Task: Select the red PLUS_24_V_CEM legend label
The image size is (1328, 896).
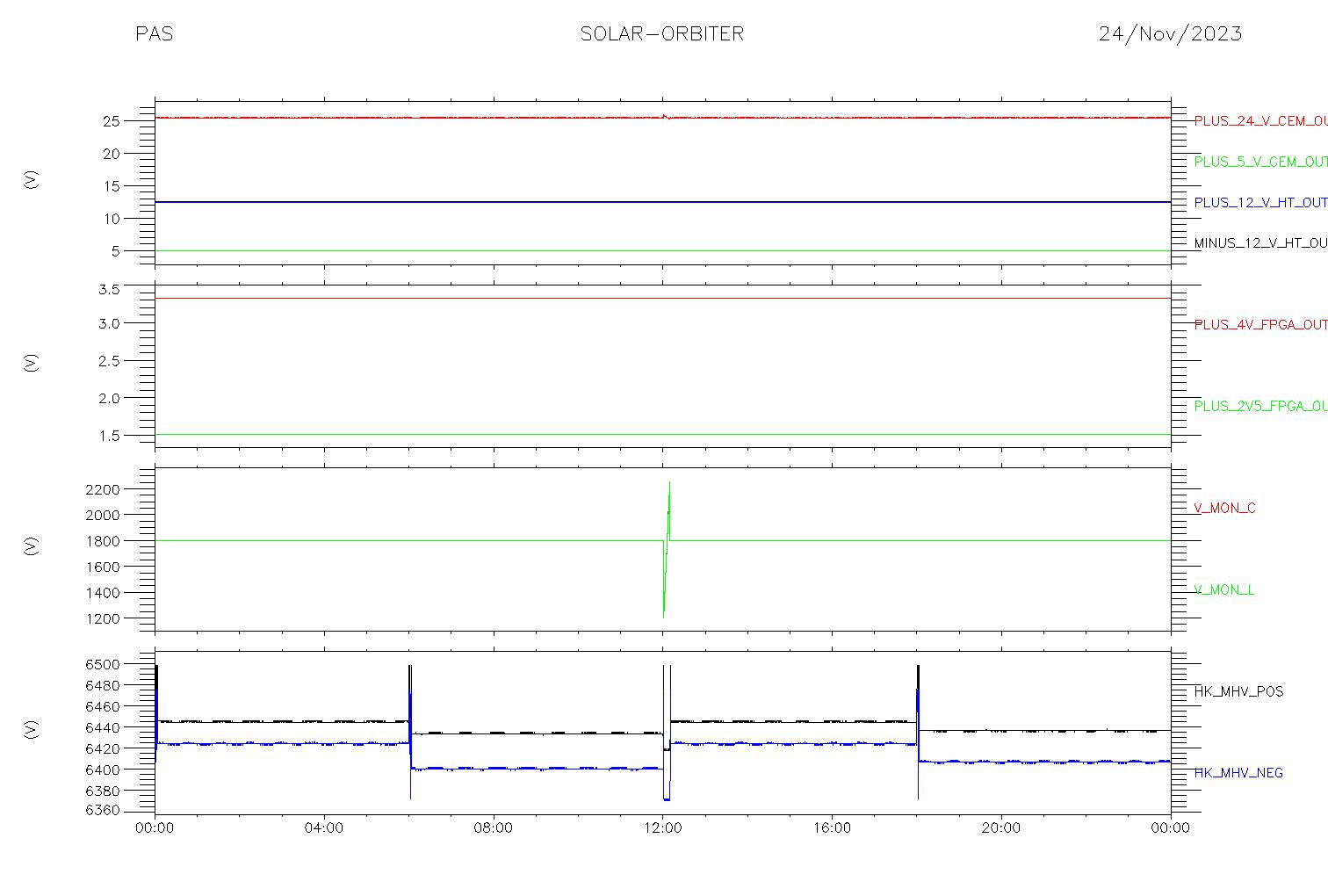Action: pos(1260,121)
